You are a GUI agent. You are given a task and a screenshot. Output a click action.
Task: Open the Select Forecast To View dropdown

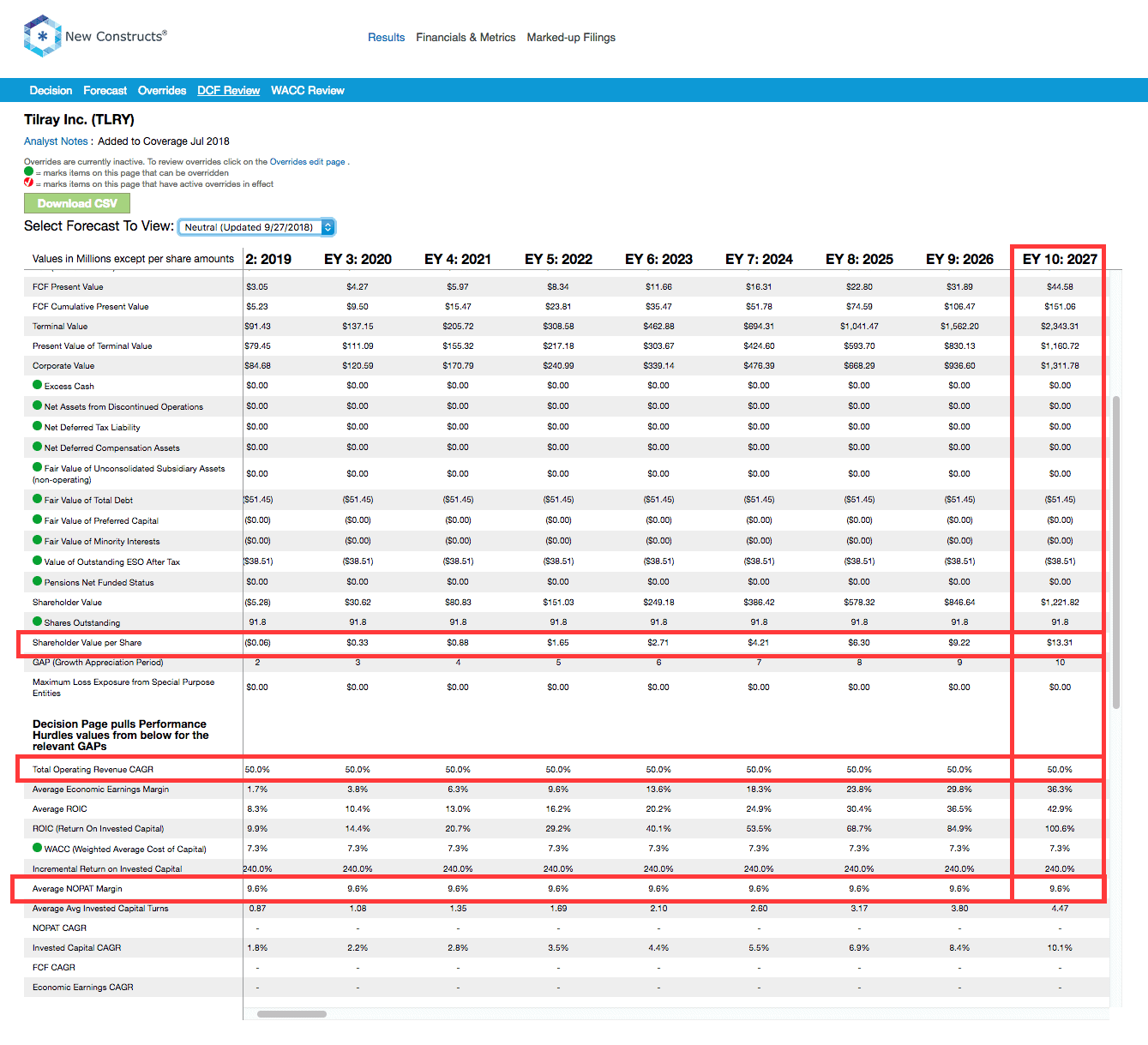256,227
